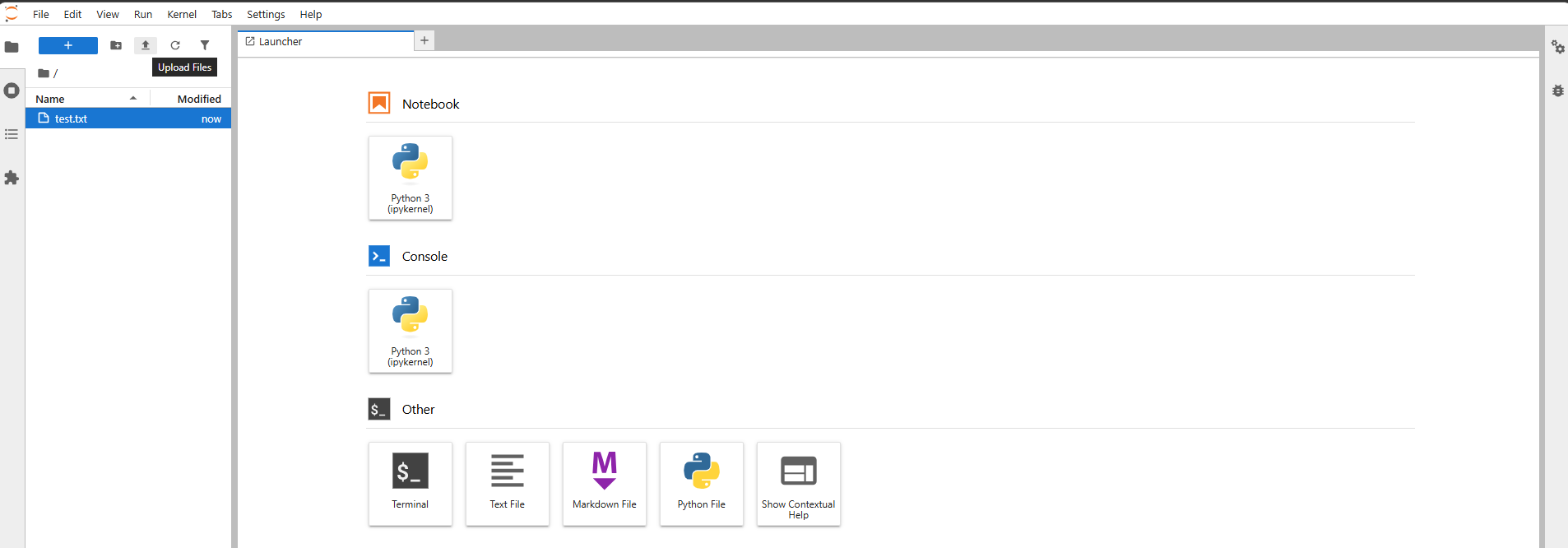Show the Table of Contents sidebar
Image resolution: width=1568 pixels, height=548 pixels.
point(12,134)
